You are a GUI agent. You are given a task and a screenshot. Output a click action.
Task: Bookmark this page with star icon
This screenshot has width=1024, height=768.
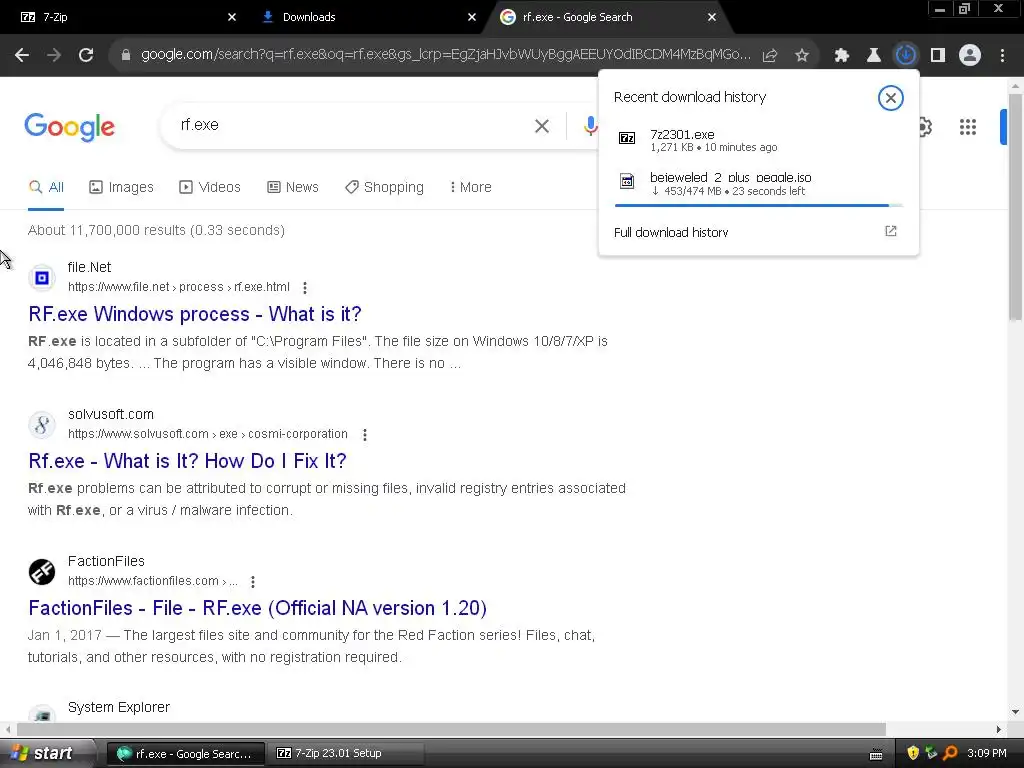pos(802,56)
